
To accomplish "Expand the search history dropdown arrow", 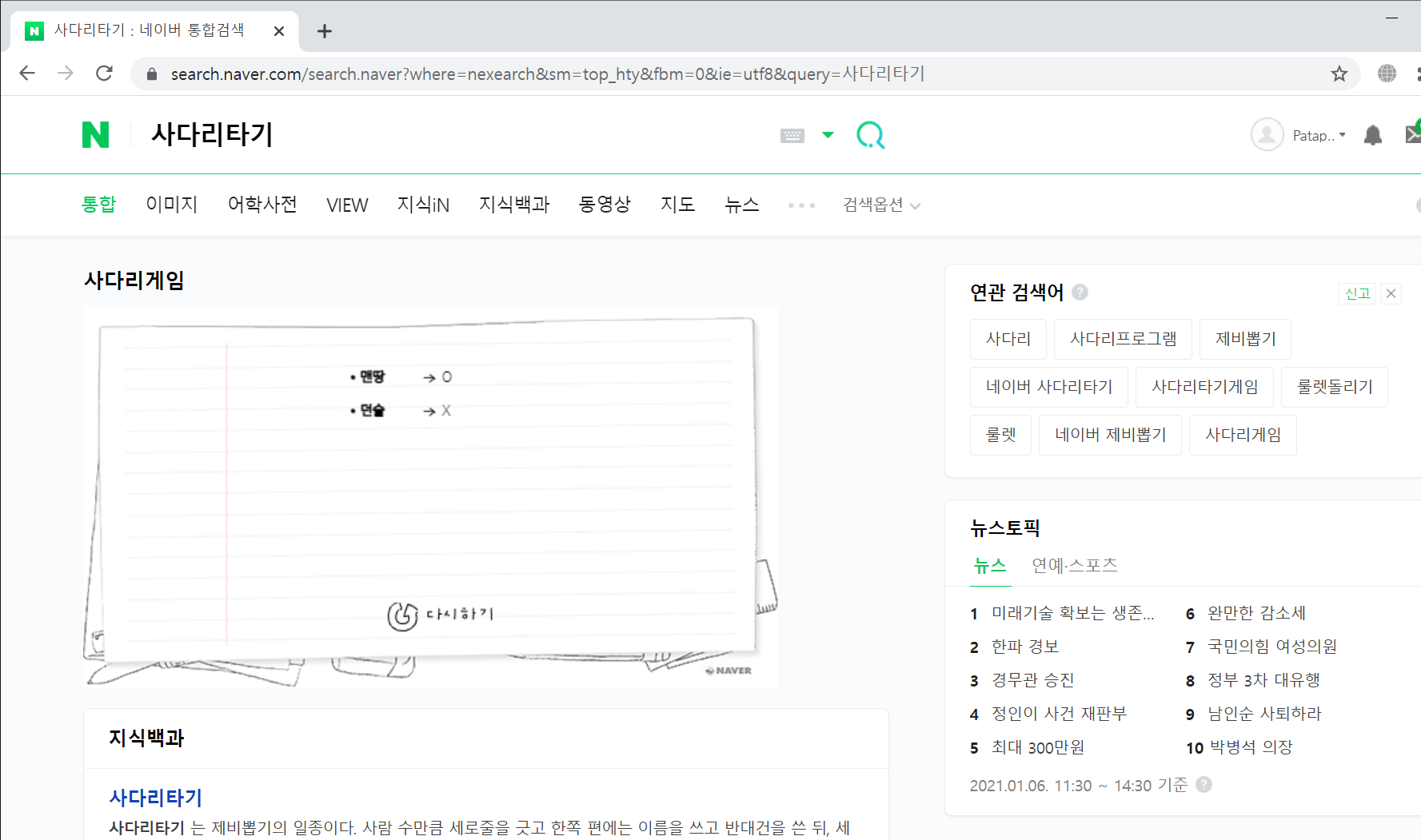I will click(828, 135).
